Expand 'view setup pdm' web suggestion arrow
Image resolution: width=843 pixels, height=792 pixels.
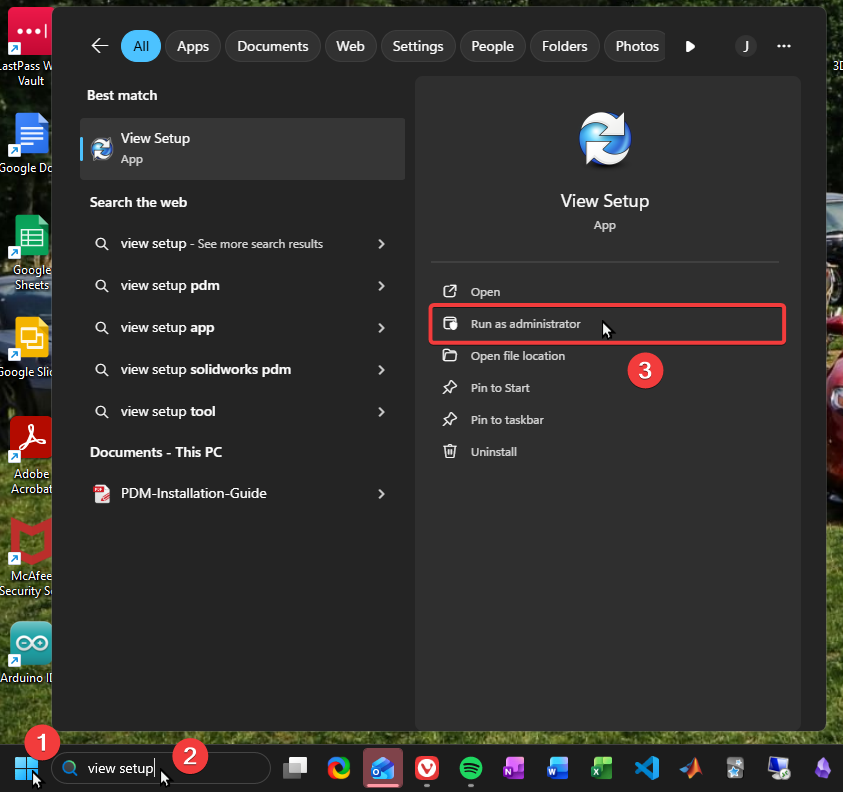click(381, 286)
